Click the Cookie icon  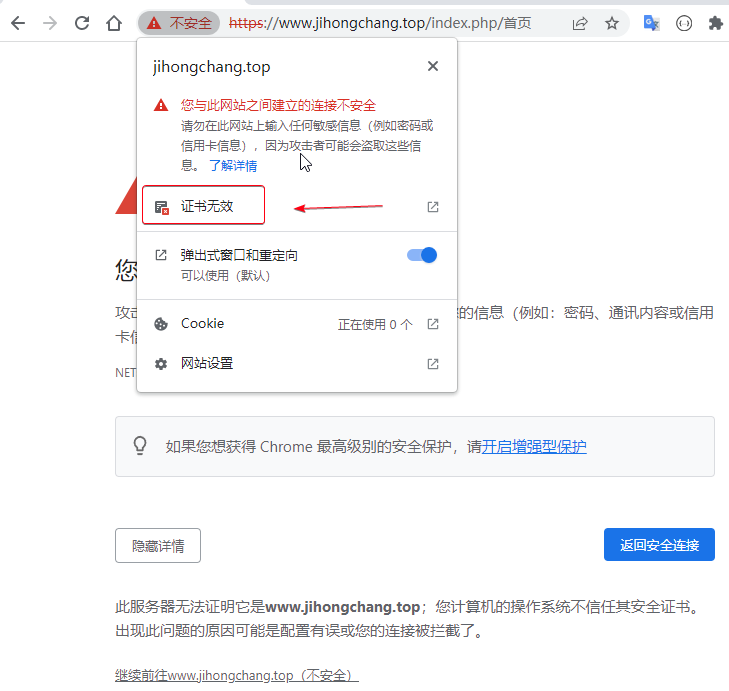[x=161, y=324]
